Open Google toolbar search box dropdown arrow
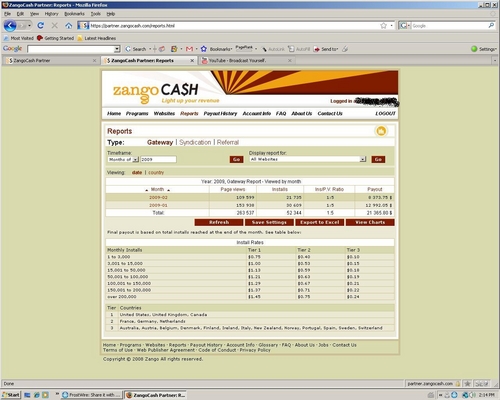The width and height of the screenshot is (500, 400). coord(117,49)
